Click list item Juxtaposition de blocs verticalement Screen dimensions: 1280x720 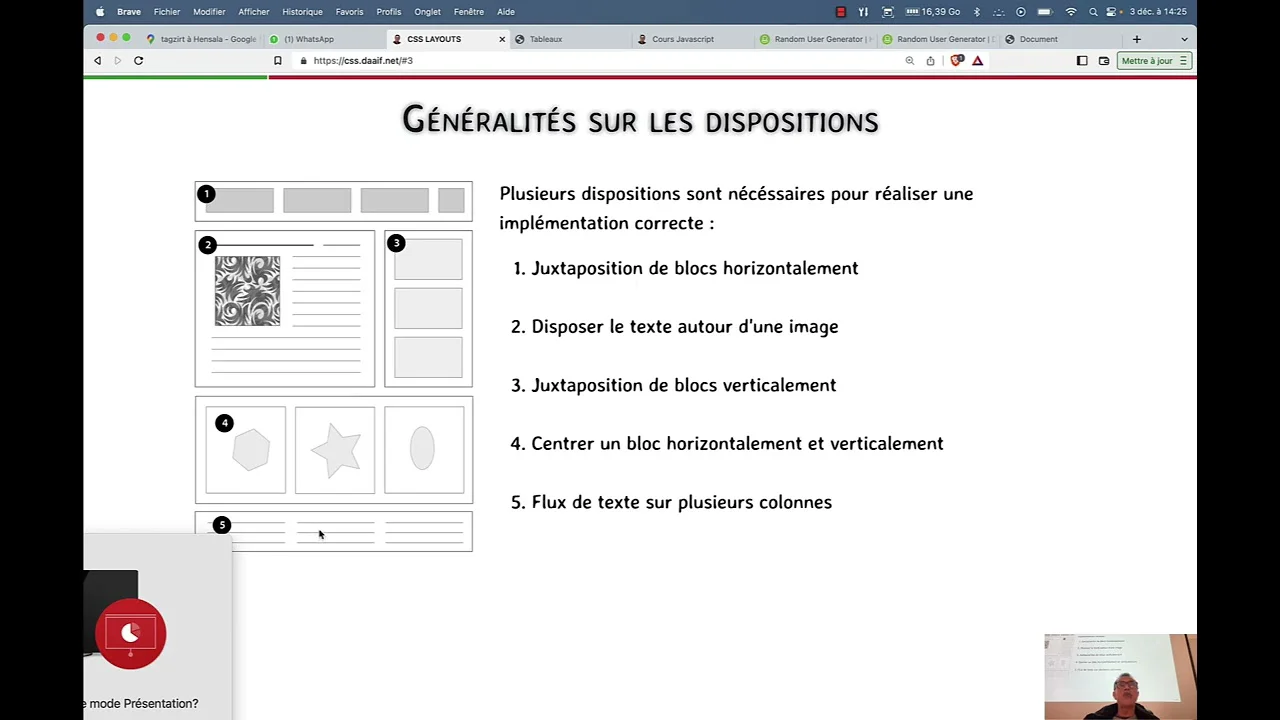tap(684, 385)
